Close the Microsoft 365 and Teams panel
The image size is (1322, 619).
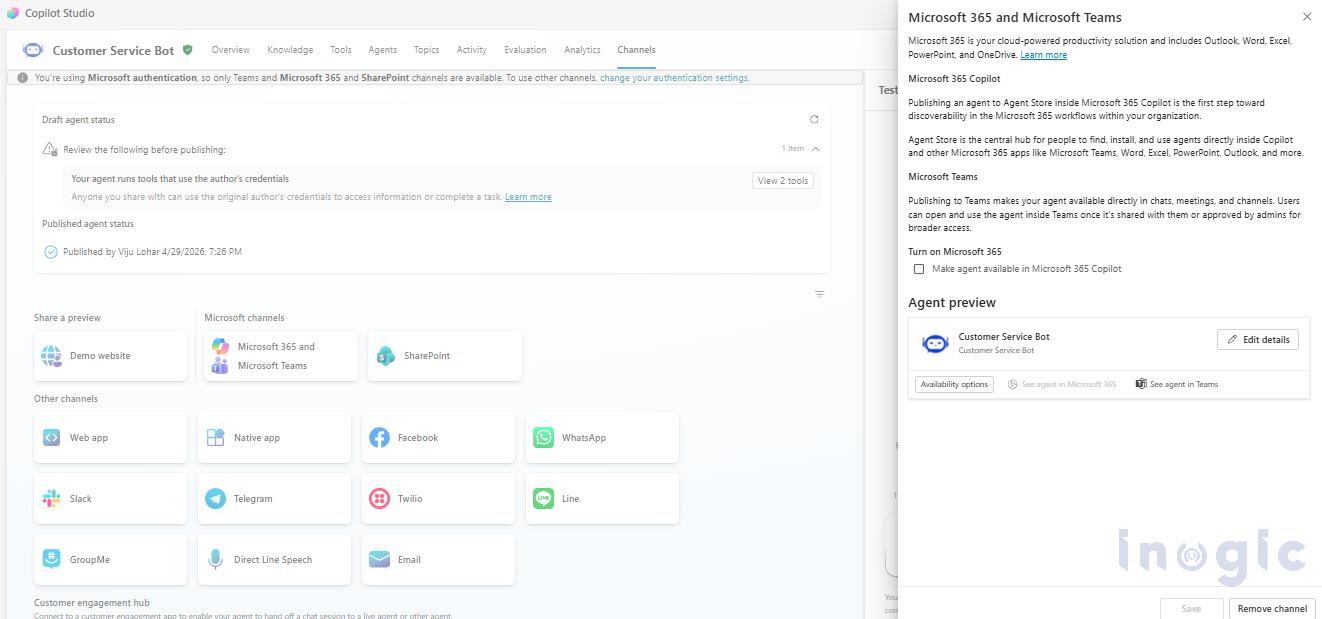coord(1306,17)
